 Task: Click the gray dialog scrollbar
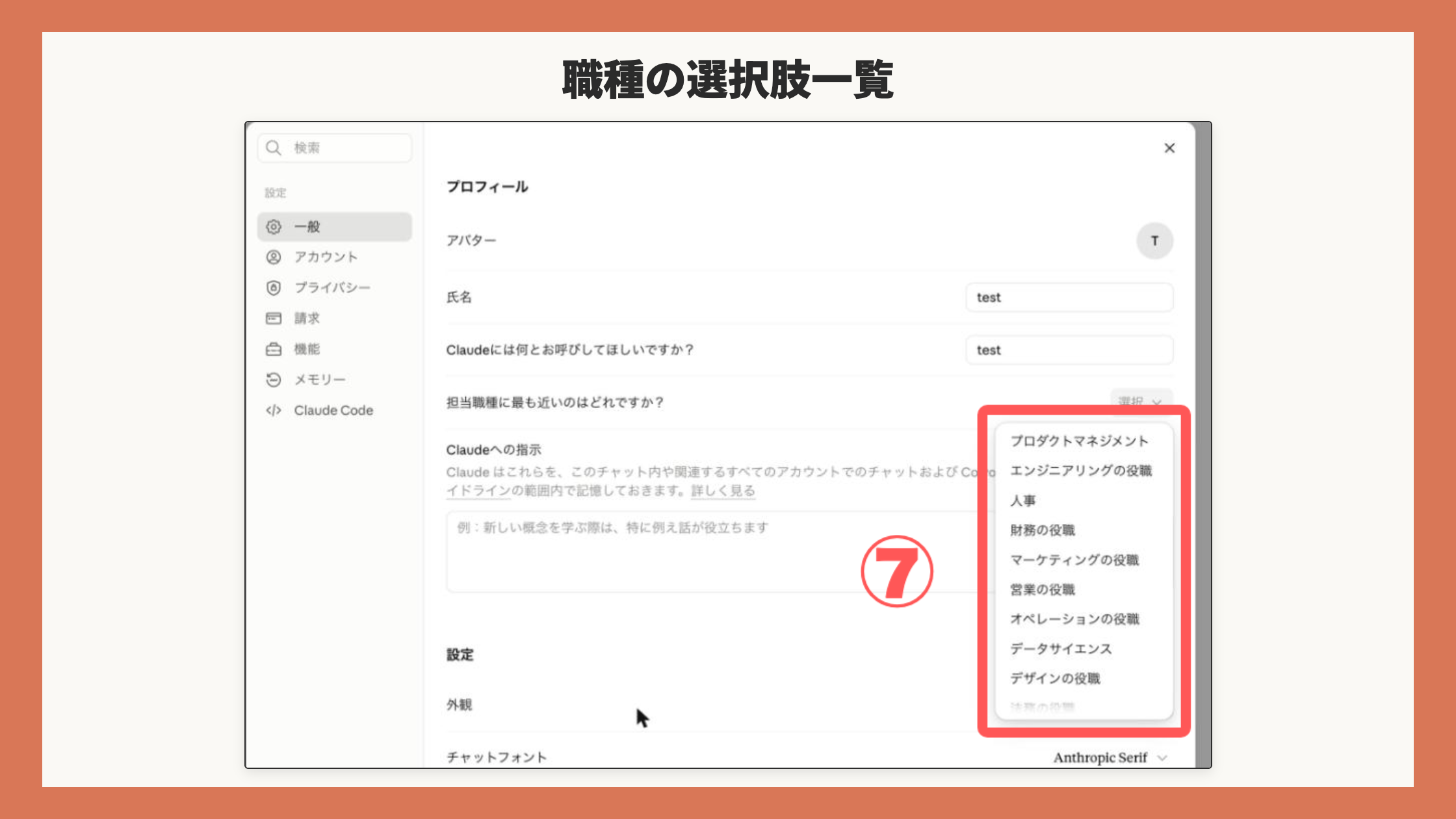pyautogui.click(x=1203, y=445)
